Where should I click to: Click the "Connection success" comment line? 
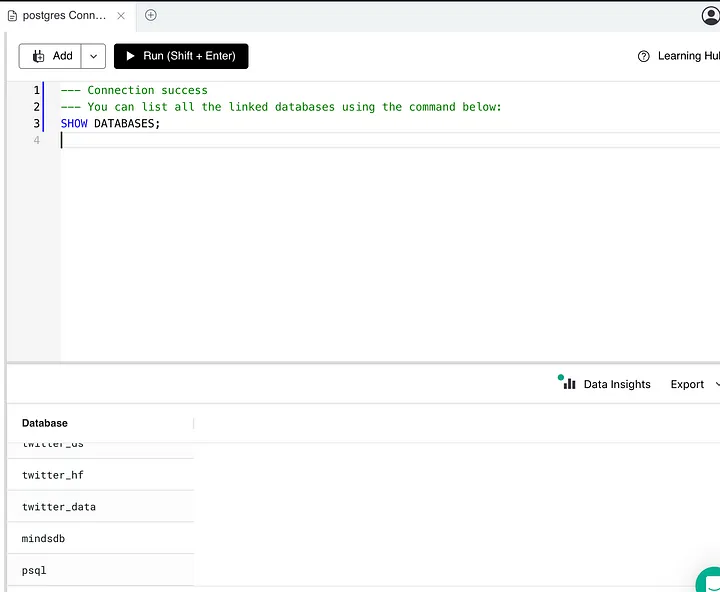pos(147,90)
